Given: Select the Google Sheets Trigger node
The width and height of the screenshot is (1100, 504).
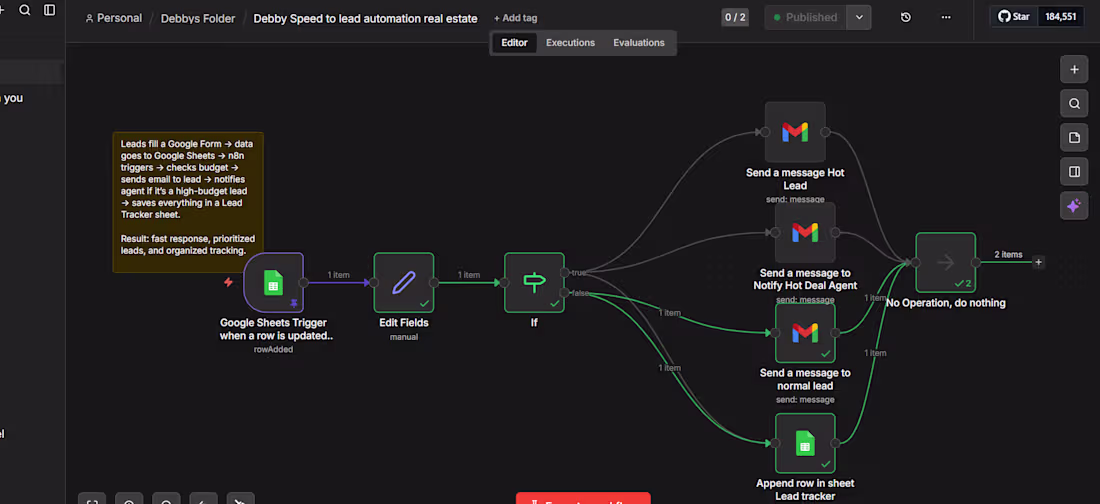Looking at the screenshot, I should coord(274,283).
